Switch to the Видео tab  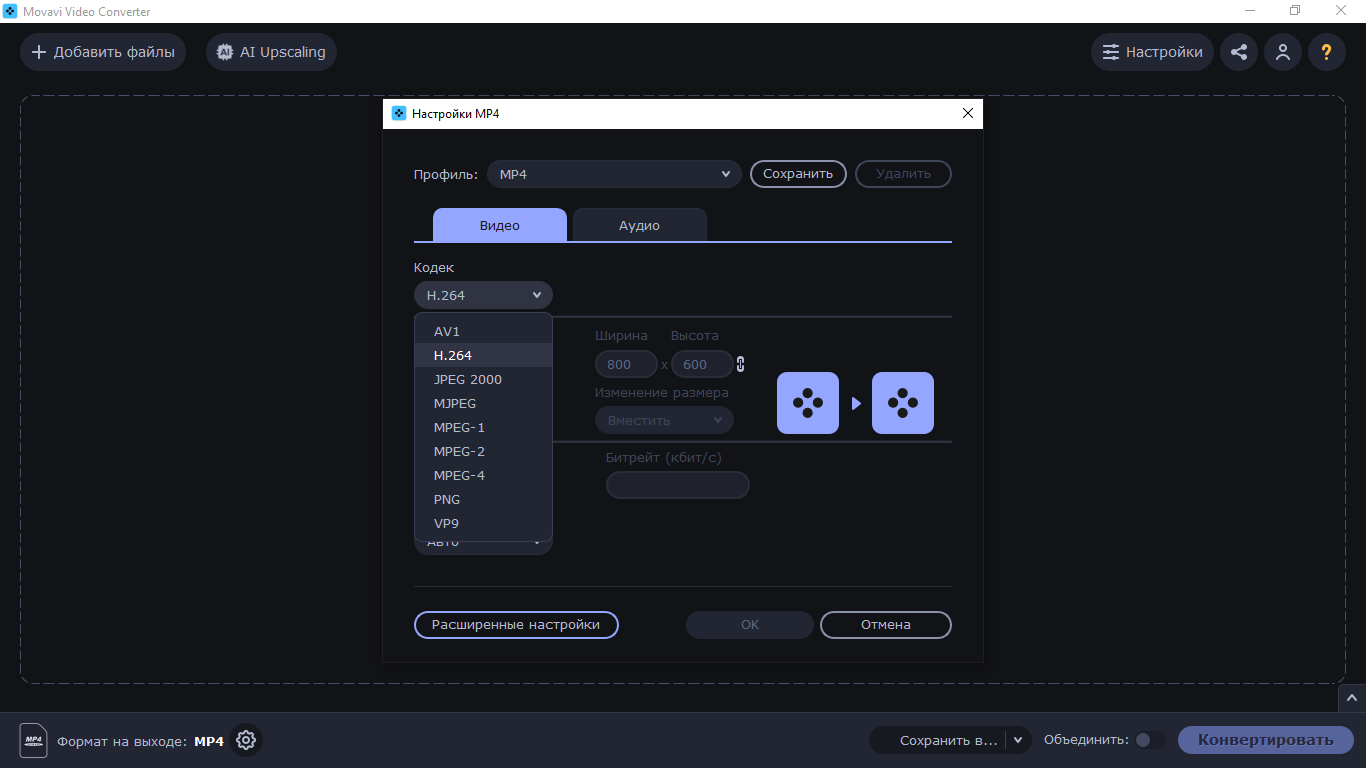pyautogui.click(x=499, y=225)
